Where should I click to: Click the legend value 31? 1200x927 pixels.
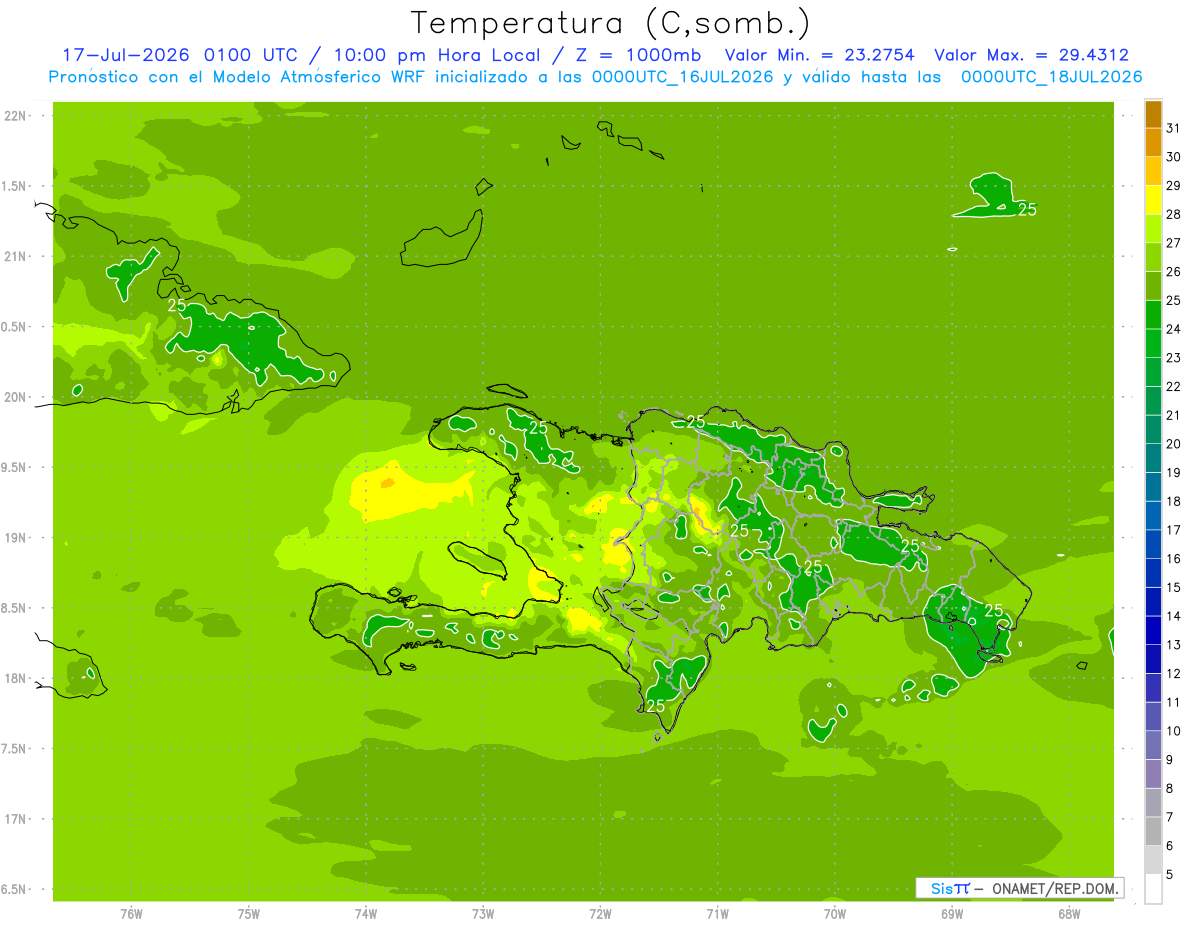(x=1173, y=128)
